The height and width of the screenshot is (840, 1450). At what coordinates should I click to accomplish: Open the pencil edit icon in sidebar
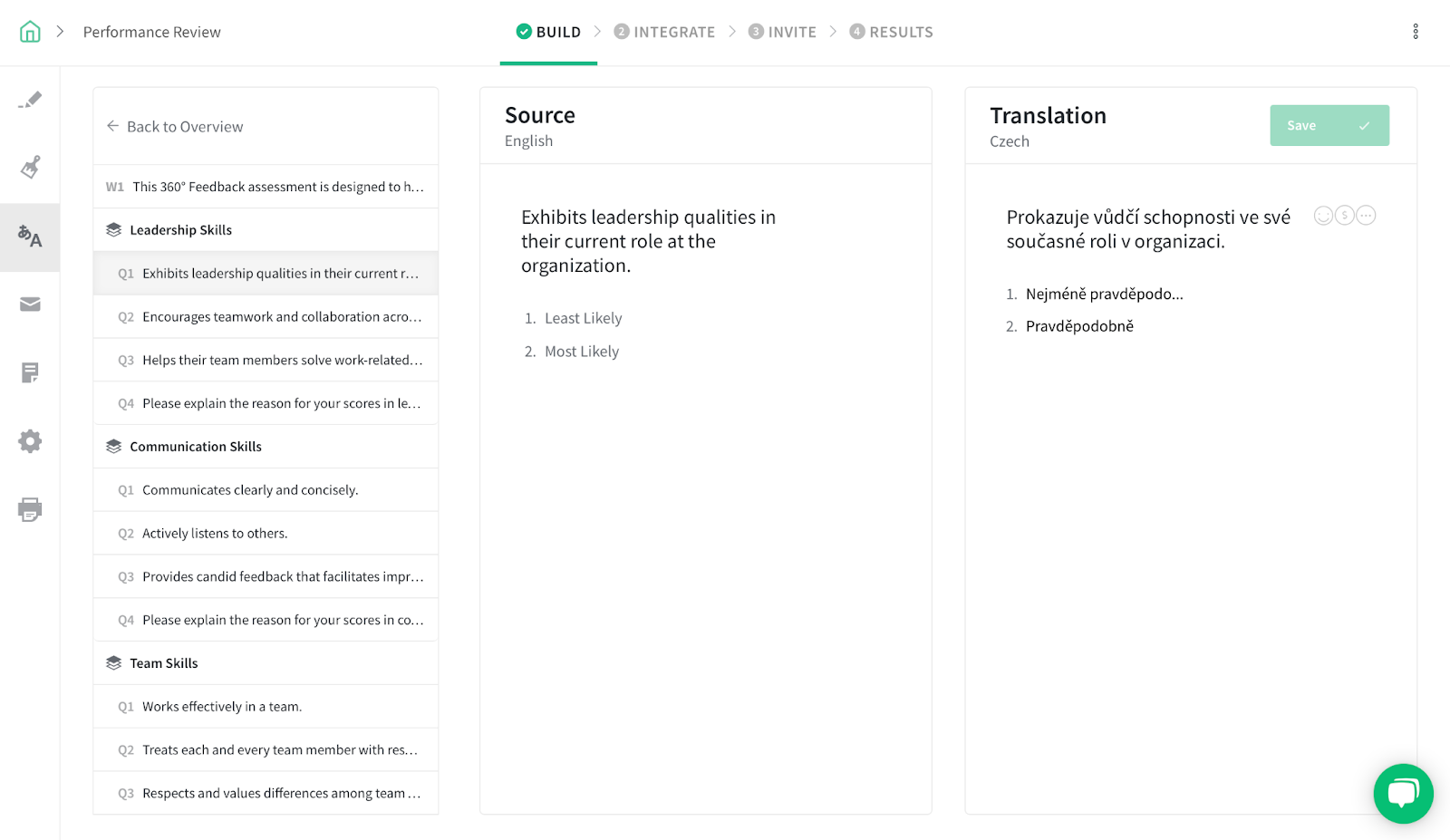click(x=30, y=100)
